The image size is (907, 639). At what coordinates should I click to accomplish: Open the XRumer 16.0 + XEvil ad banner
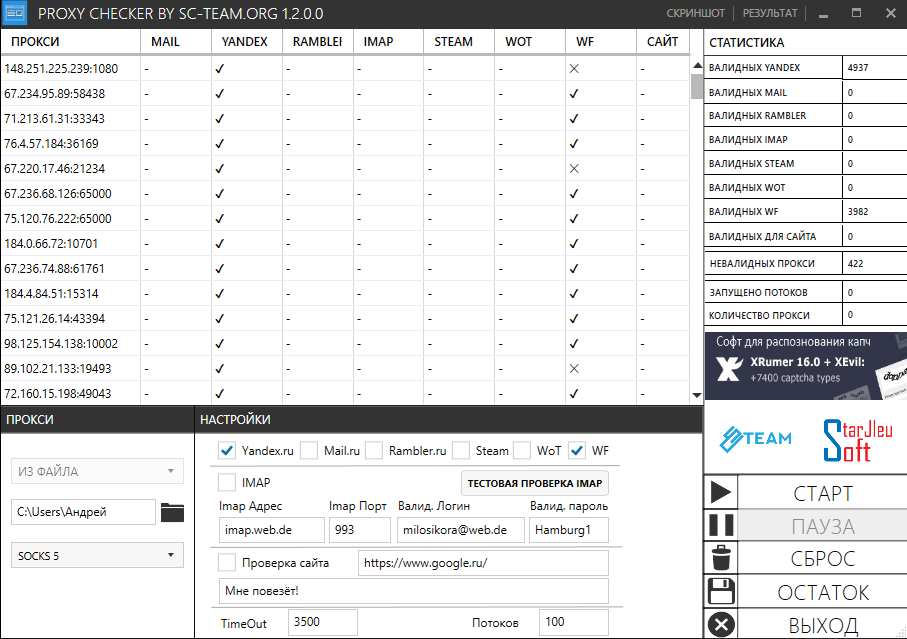click(805, 365)
